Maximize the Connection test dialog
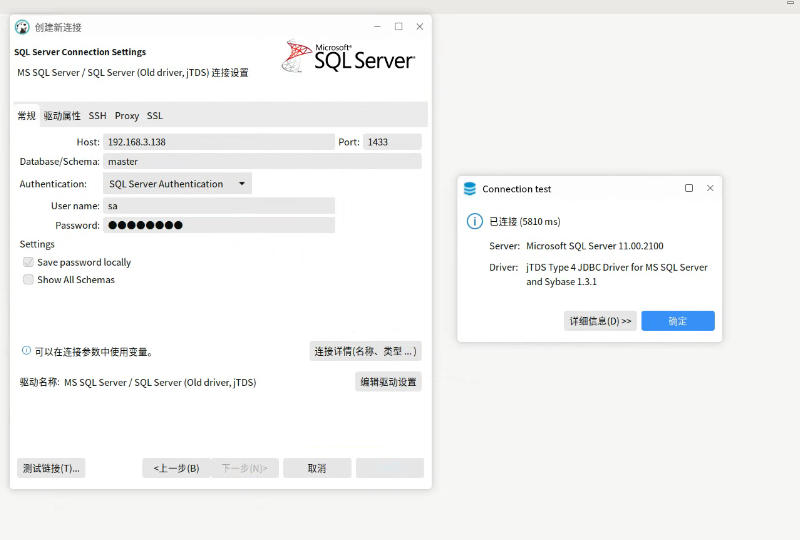Screen dimensions: 800x540 (689, 188)
